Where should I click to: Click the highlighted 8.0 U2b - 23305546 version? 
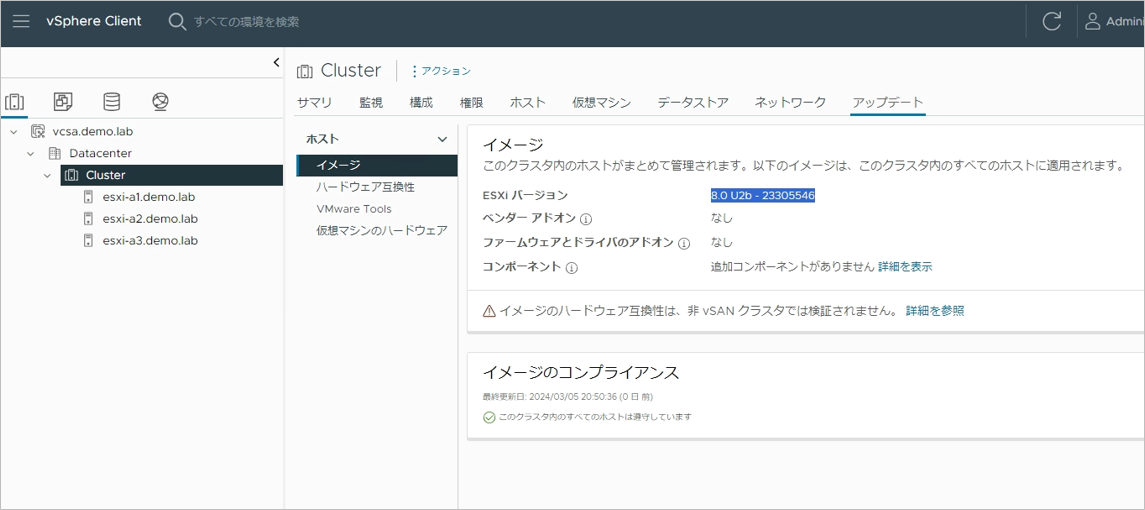(x=763, y=196)
